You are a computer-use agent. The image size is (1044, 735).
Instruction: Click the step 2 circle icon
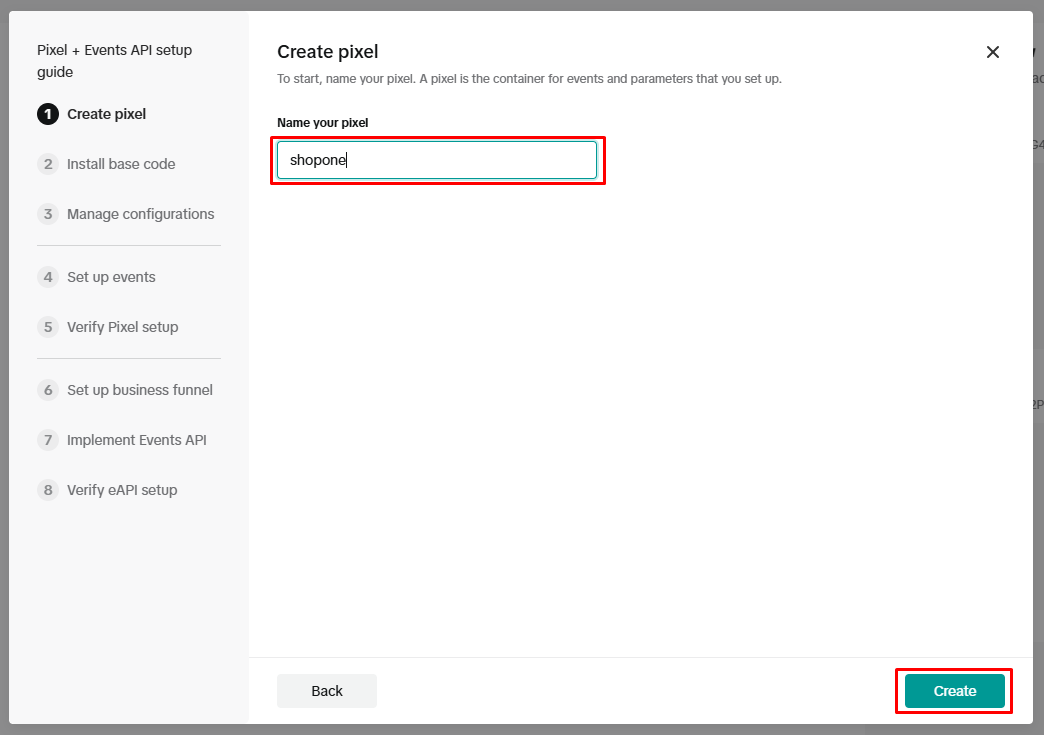[x=48, y=164]
